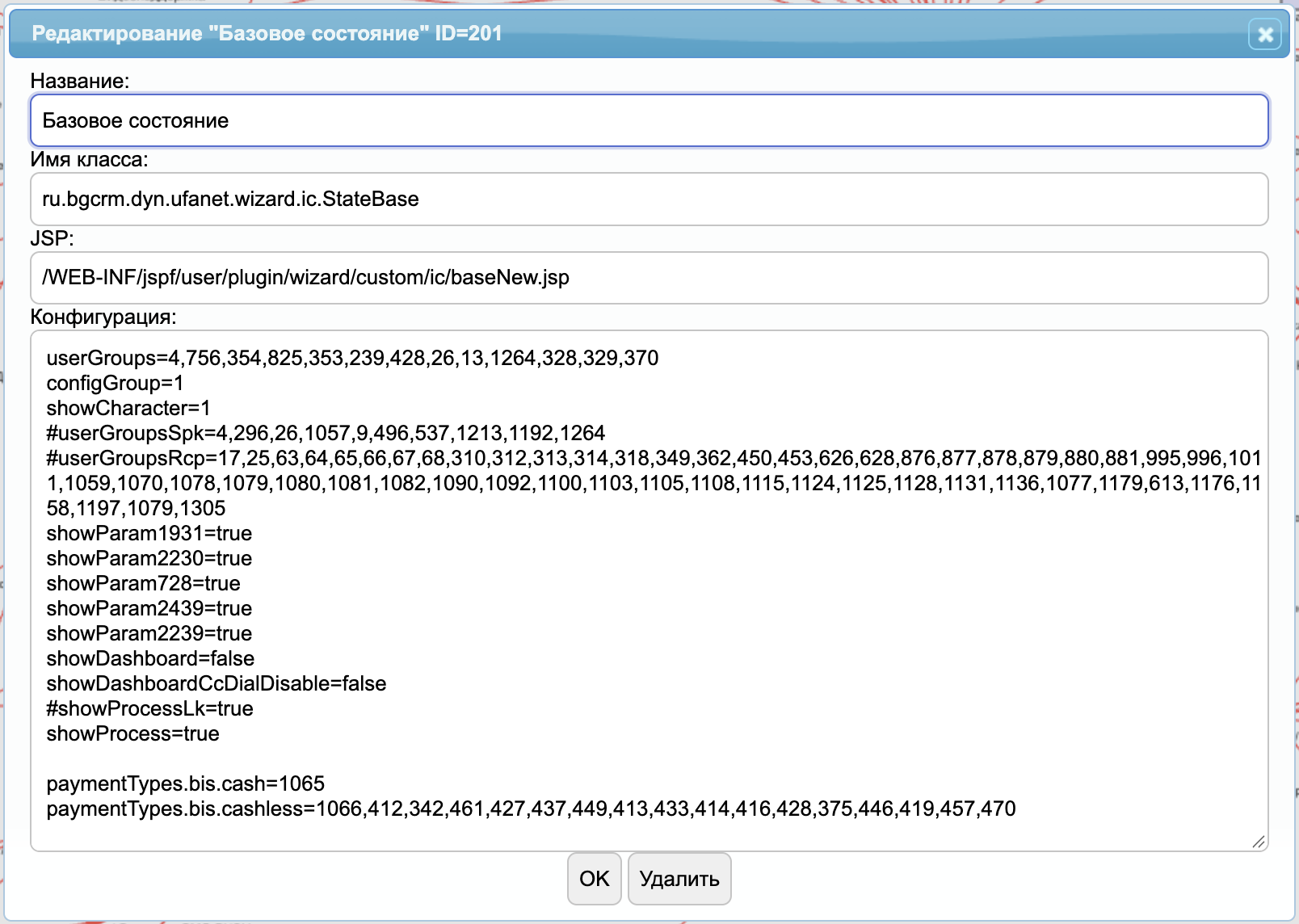Click the line 'showParam1931=true'

[149, 533]
